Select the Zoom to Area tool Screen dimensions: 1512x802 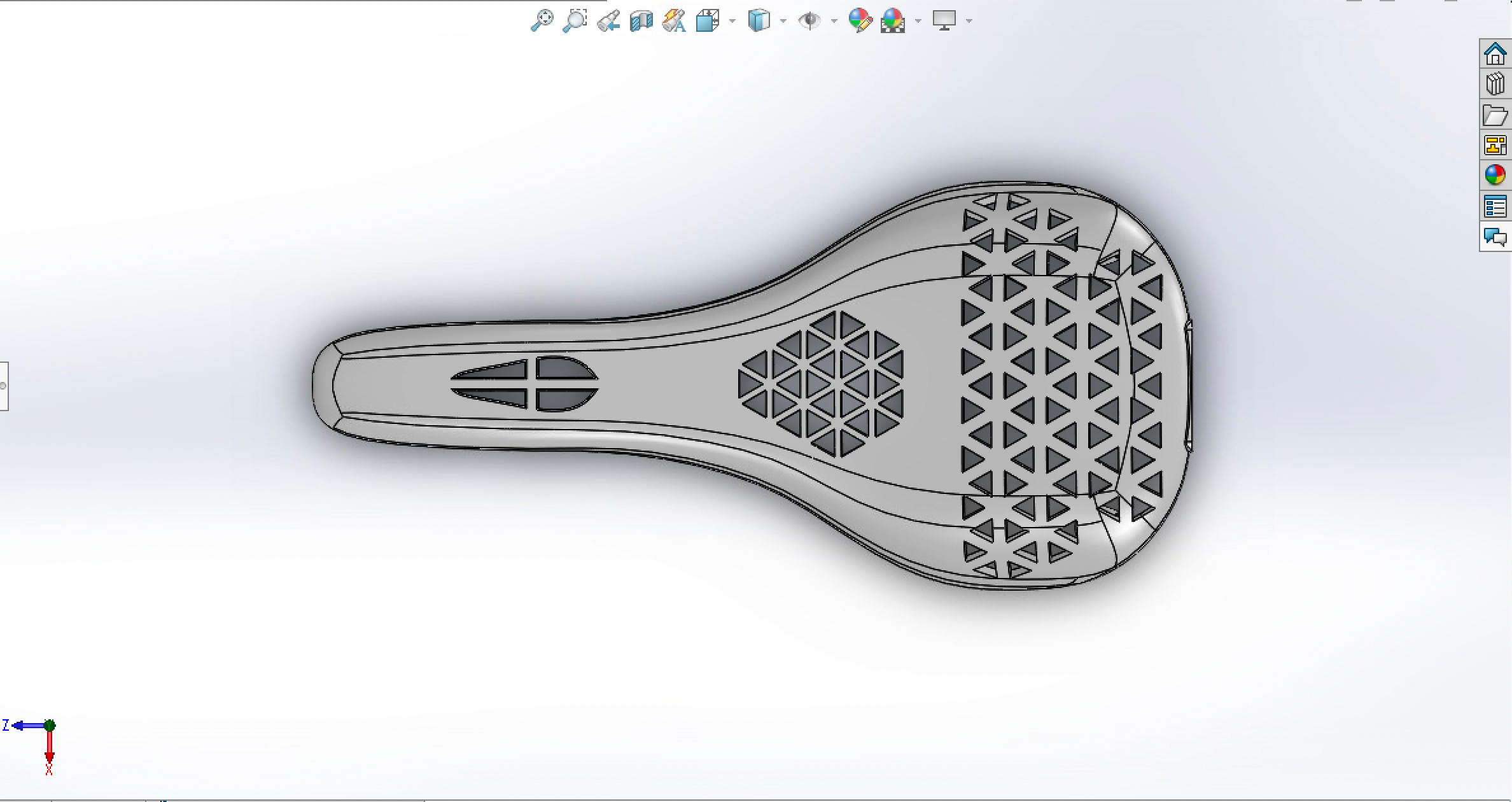pyautogui.click(x=575, y=20)
